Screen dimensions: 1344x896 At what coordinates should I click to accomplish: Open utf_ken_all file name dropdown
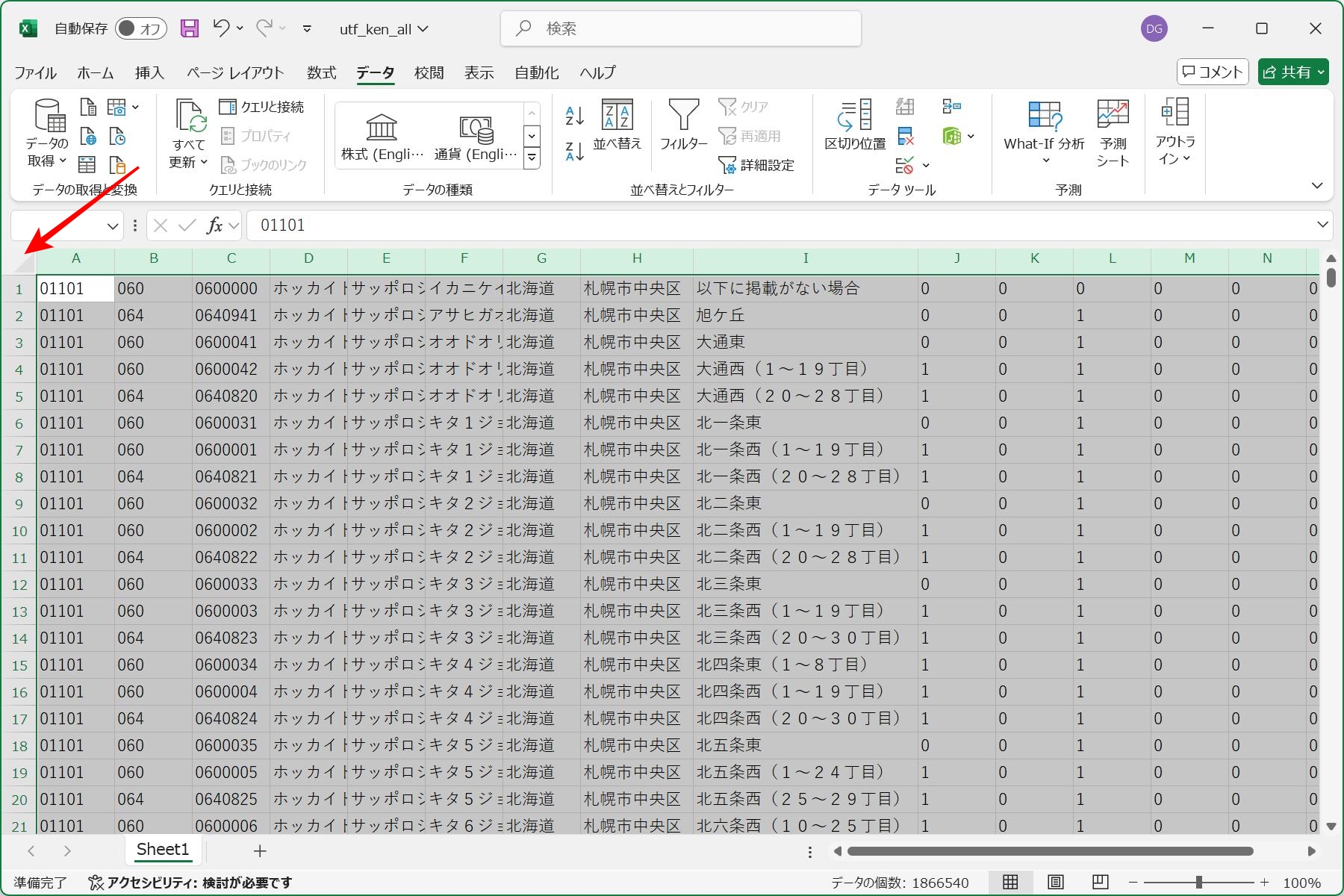(423, 28)
